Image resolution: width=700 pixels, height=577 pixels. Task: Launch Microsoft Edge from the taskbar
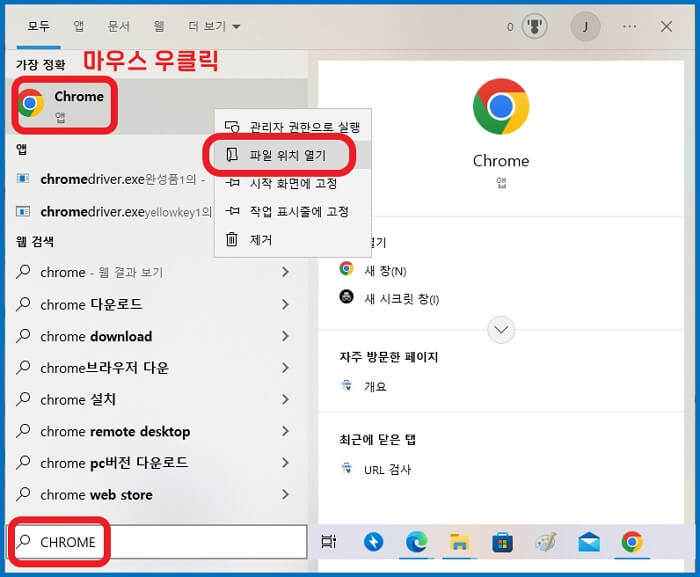416,542
